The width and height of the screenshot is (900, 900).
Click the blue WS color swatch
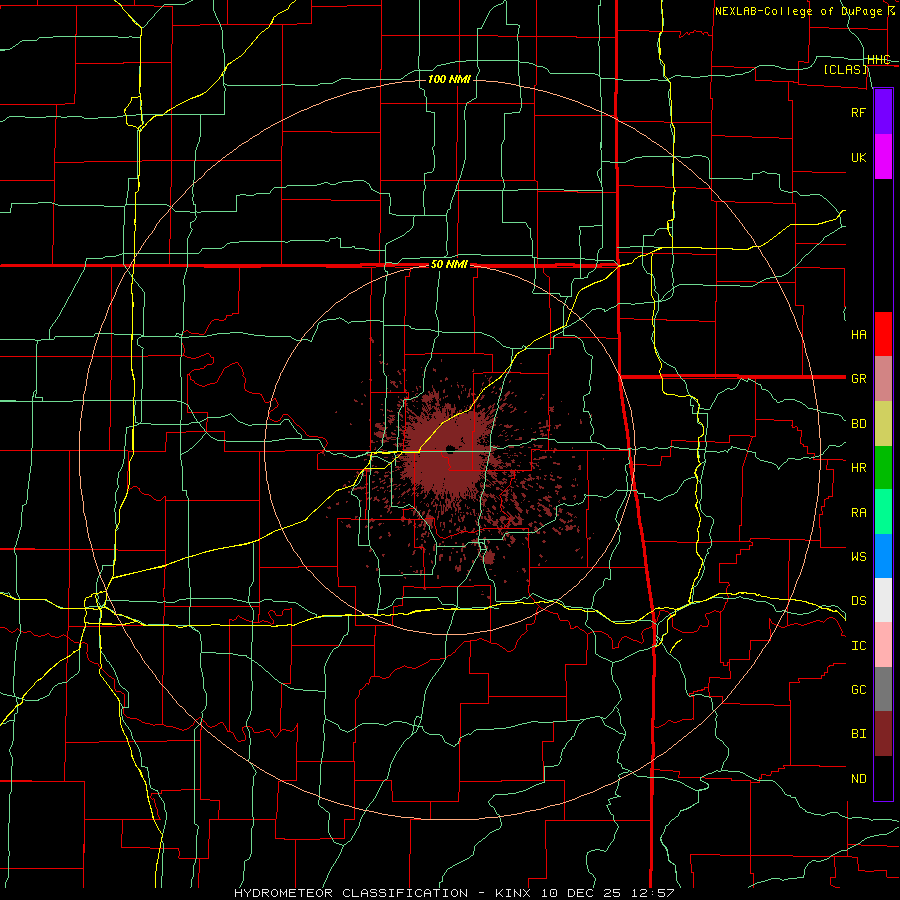point(883,556)
